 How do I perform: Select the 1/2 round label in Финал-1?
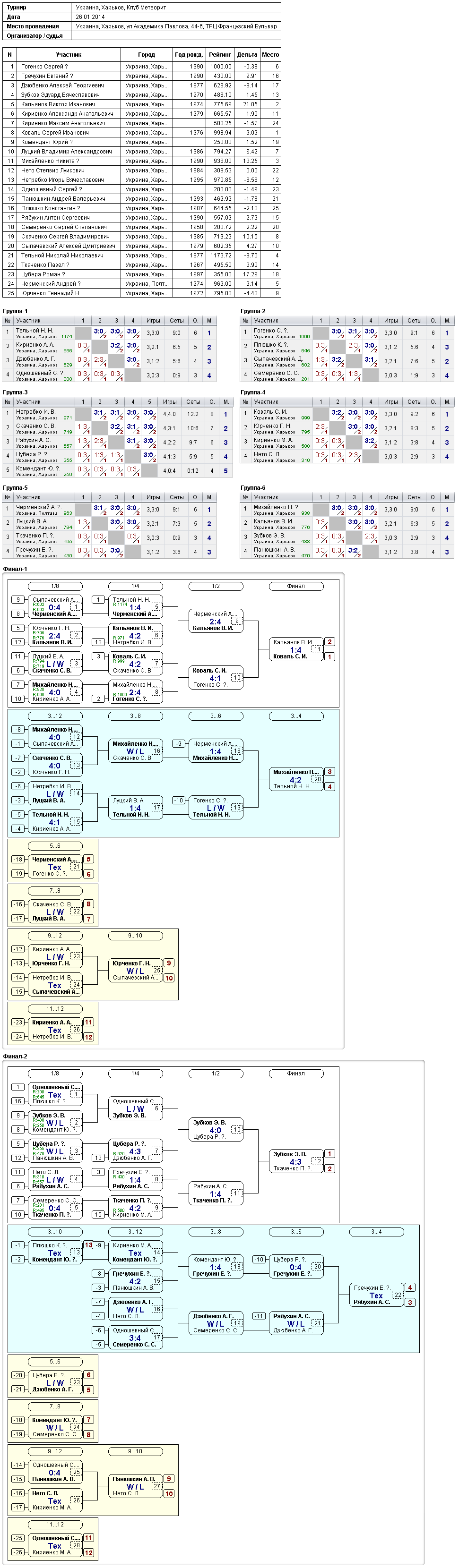216,586
